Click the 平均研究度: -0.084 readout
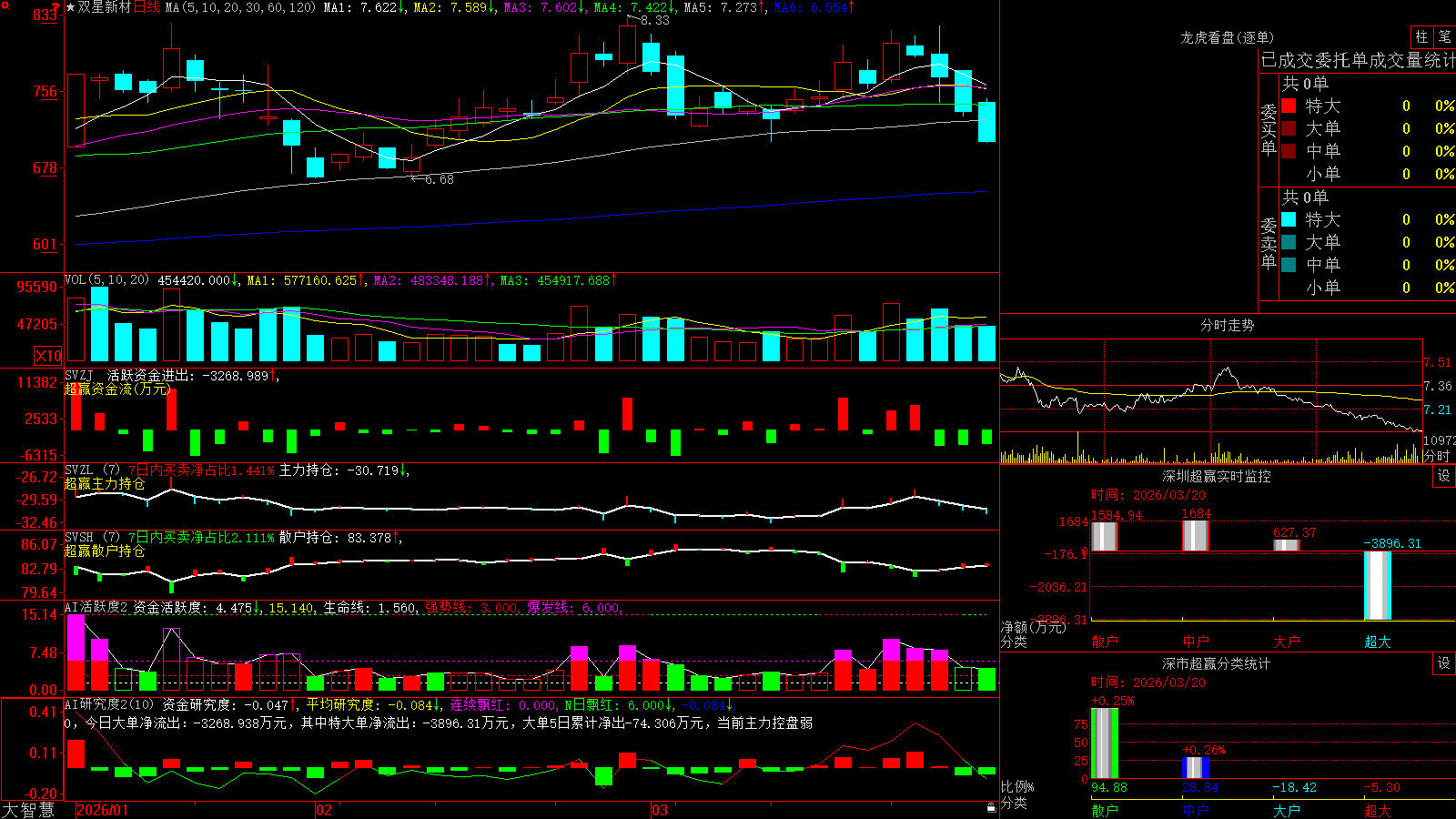This screenshot has width=1456, height=819. 369,704
